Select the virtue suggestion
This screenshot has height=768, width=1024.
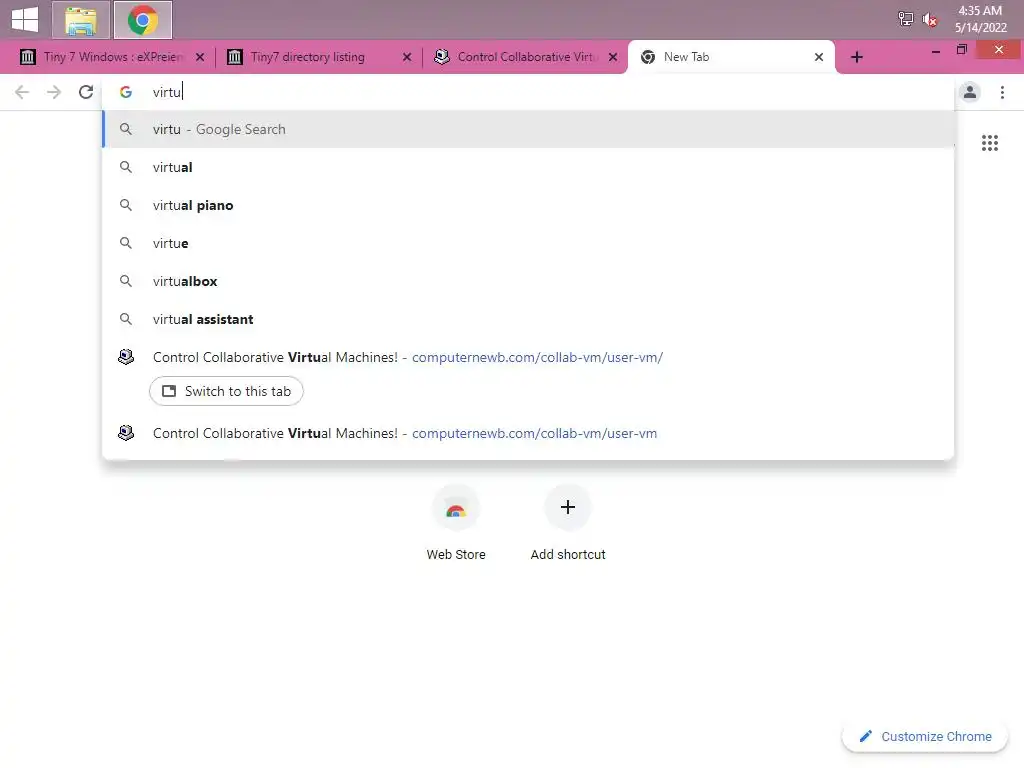528,243
